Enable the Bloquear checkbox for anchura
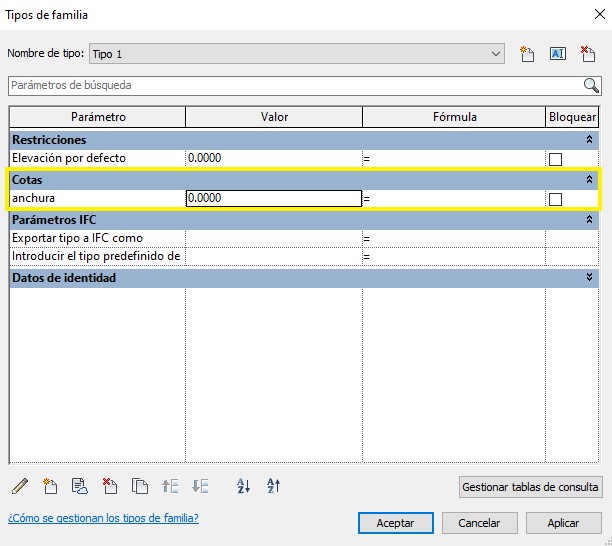 click(556, 199)
